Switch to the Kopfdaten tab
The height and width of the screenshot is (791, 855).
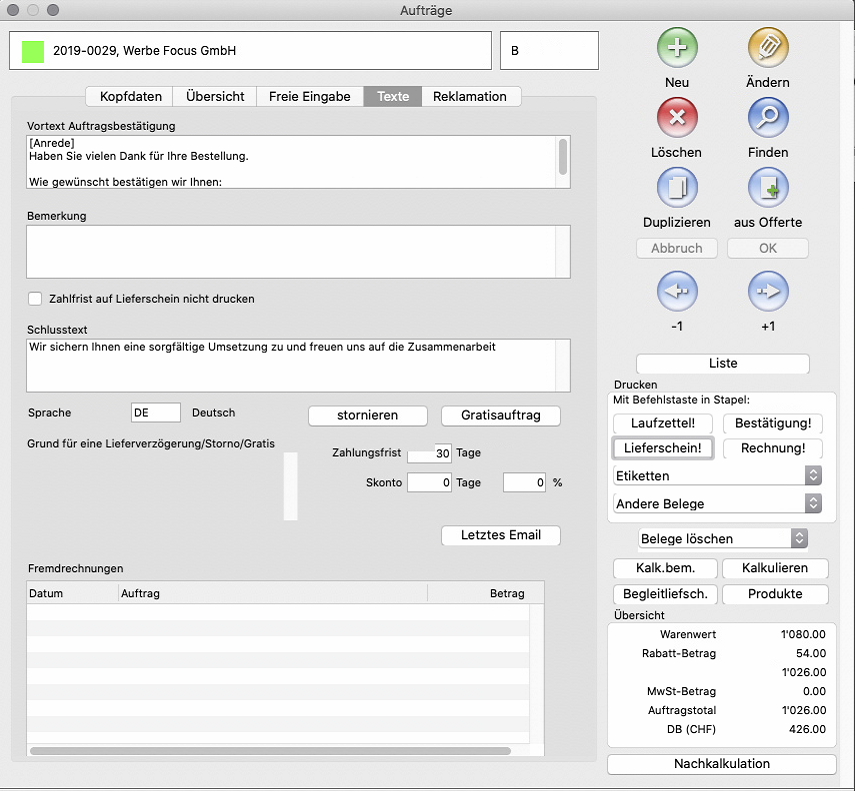[x=130, y=97]
